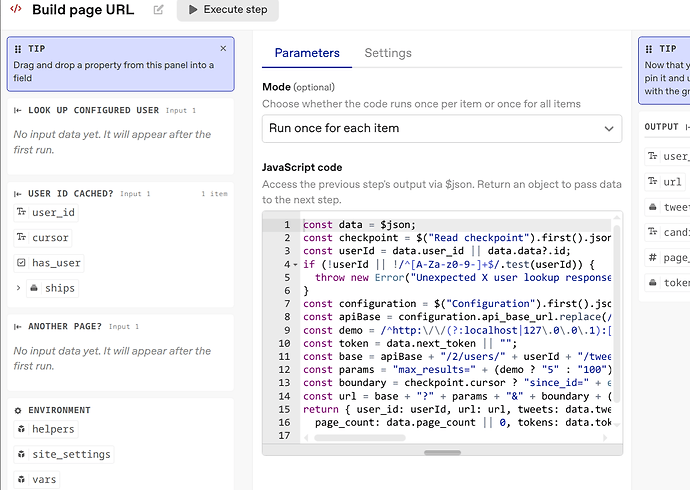The width and height of the screenshot is (690, 490).
Task: Open the Run once for each item dropdown
Action: coord(442,128)
